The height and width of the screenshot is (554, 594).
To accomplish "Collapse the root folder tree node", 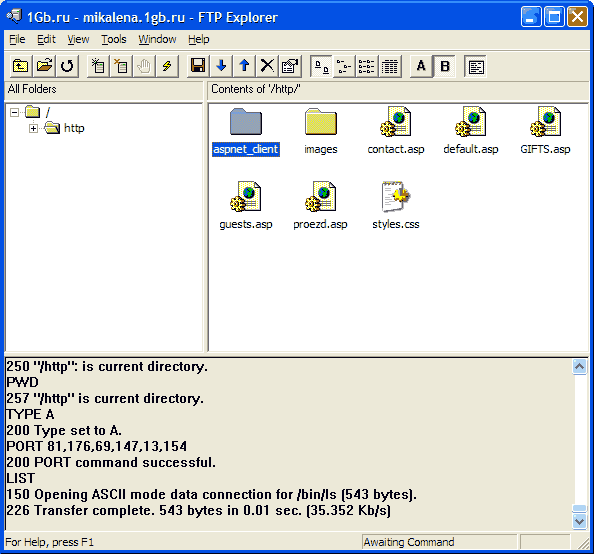I will (14, 113).
